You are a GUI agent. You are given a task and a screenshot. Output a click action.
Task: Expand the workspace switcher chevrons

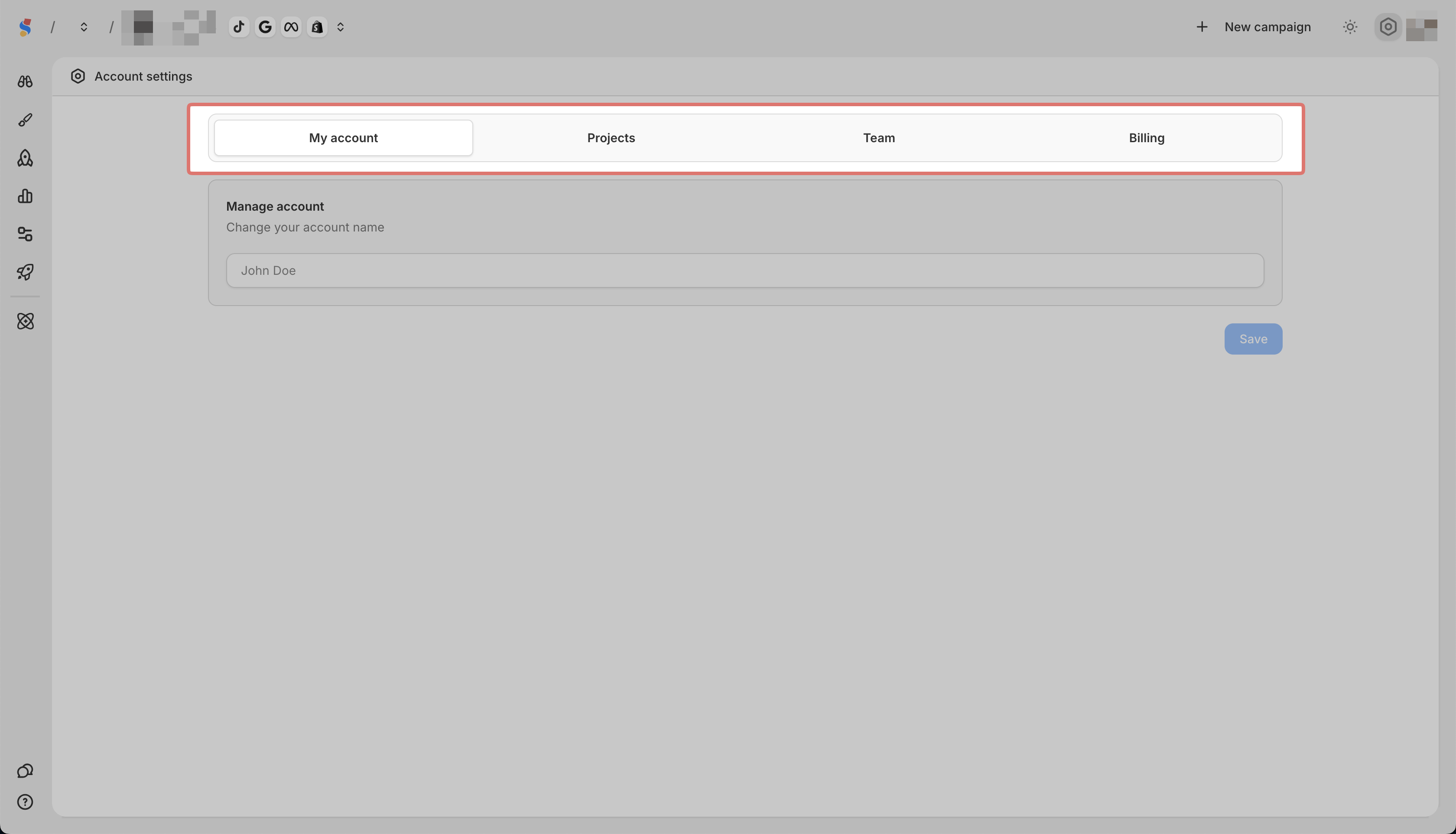[x=84, y=27]
